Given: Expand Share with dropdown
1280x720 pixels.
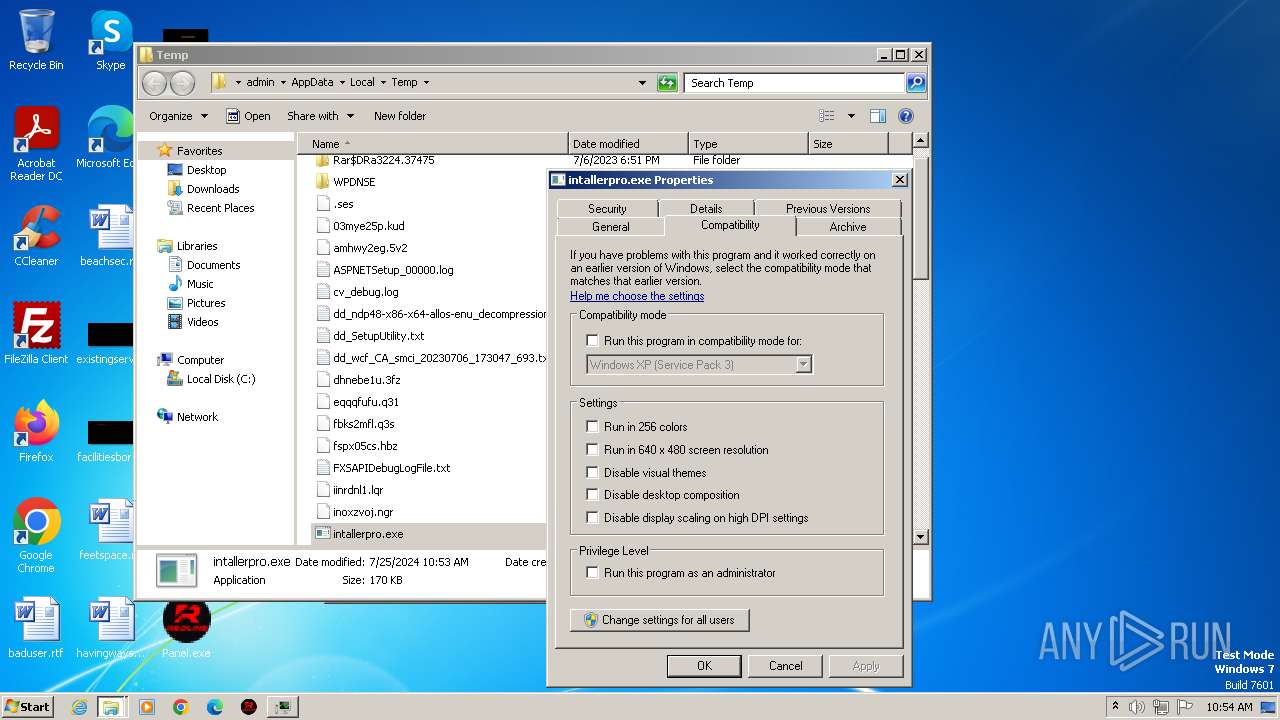Looking at the screenshot, I should tap(320, 116).
